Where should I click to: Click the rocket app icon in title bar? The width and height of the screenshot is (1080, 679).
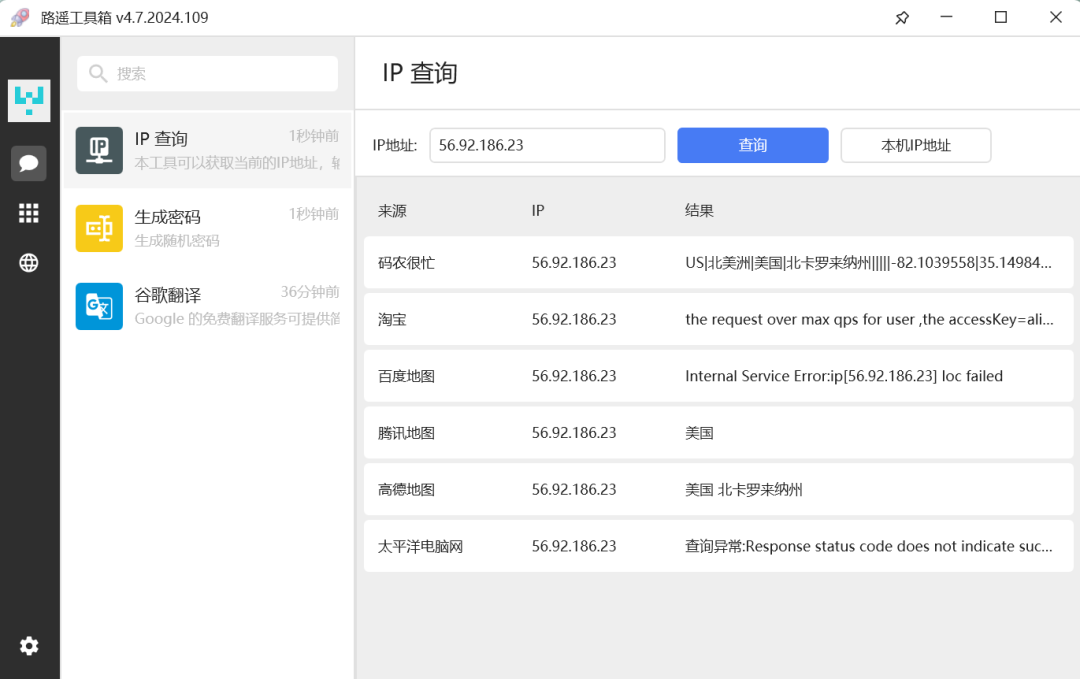coord(20,17)
